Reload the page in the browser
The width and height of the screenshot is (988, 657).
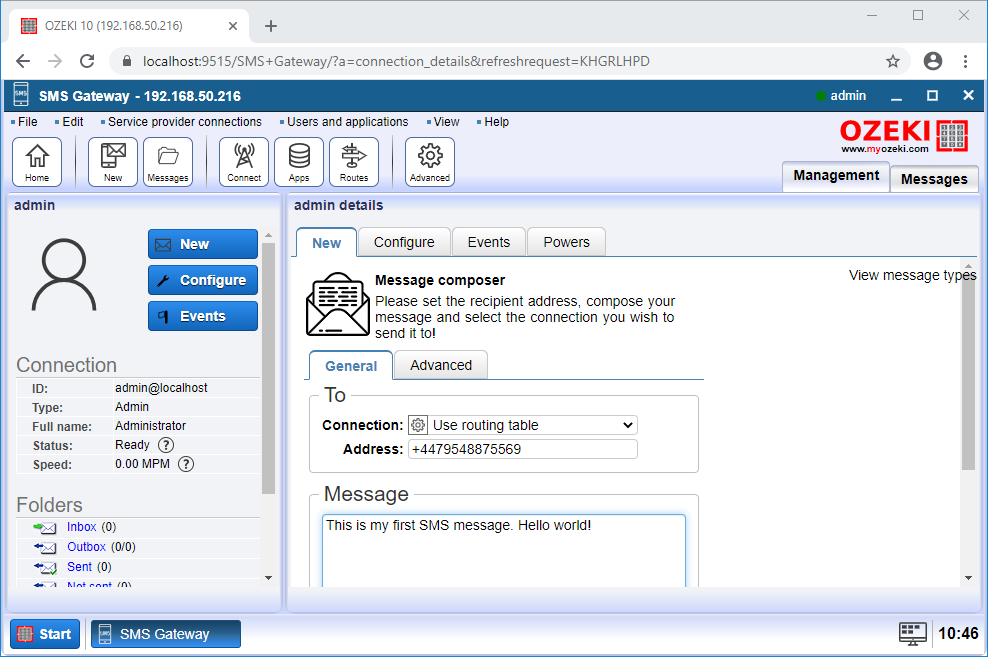click(x=87, y=61)
